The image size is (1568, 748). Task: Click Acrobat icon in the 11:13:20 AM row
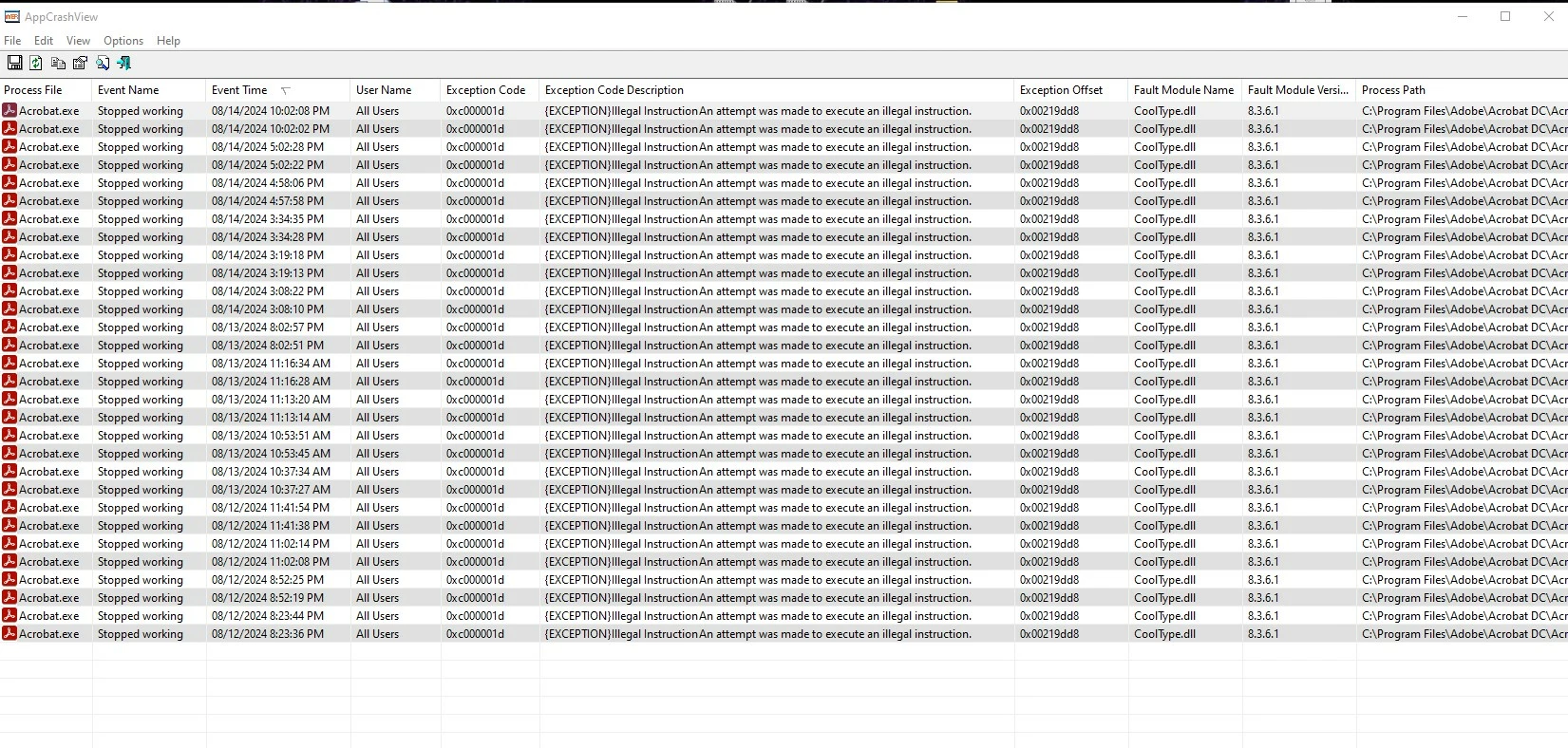click(9, 399)
